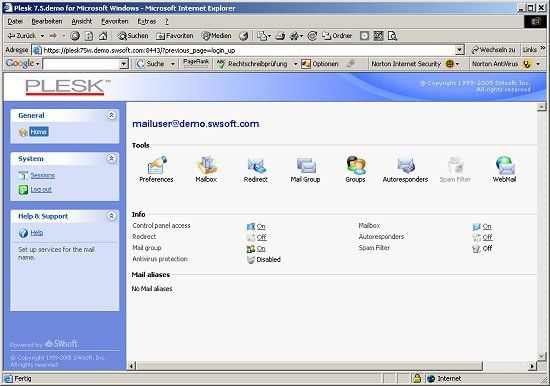This screenshot has width=550, height=386.
Task: Open the Suche button dropdown arrow
Action: (173, 64)
